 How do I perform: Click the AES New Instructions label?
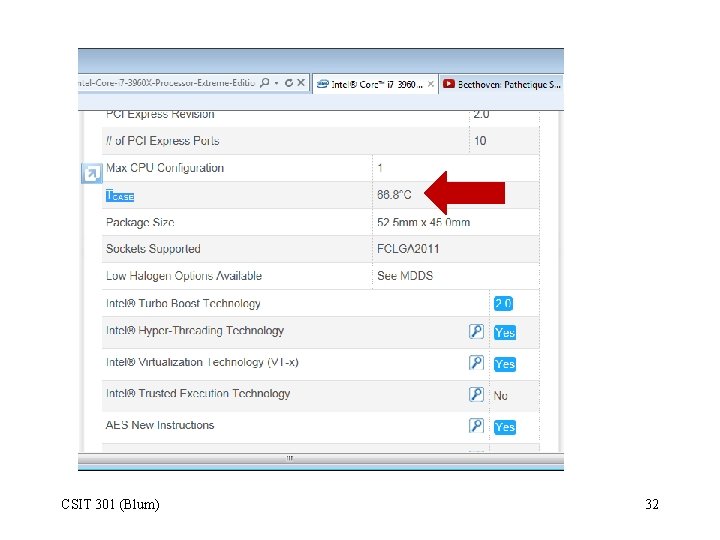[160, 425]
